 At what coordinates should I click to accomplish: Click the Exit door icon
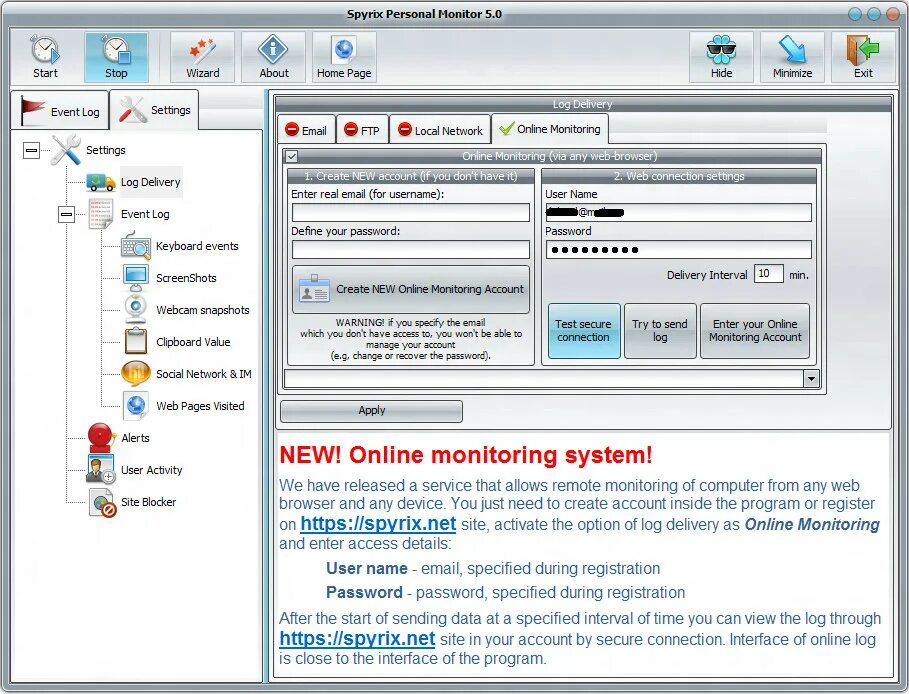pos(863,49)
